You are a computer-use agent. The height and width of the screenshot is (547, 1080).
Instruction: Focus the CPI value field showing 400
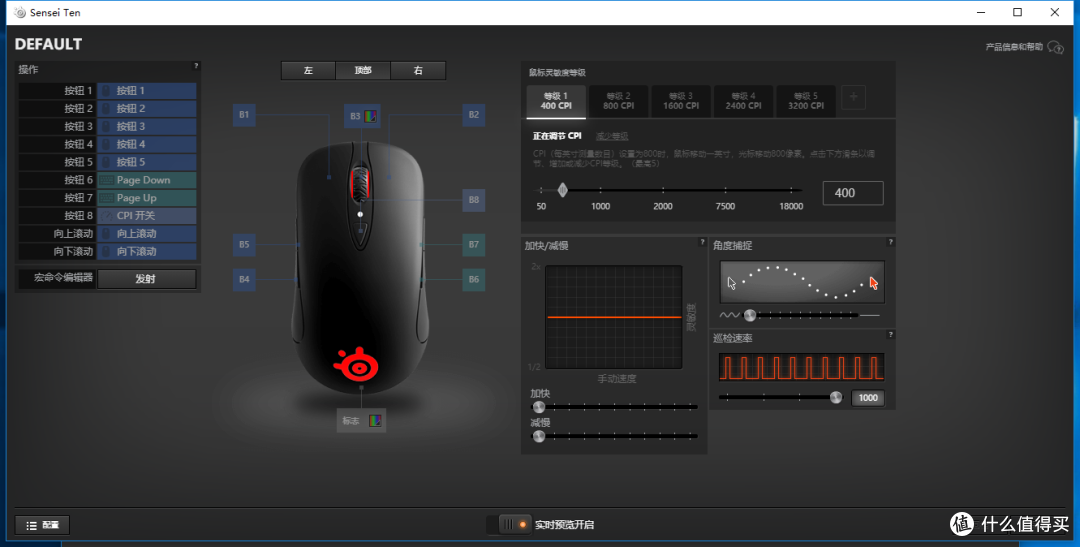point(853,193)
